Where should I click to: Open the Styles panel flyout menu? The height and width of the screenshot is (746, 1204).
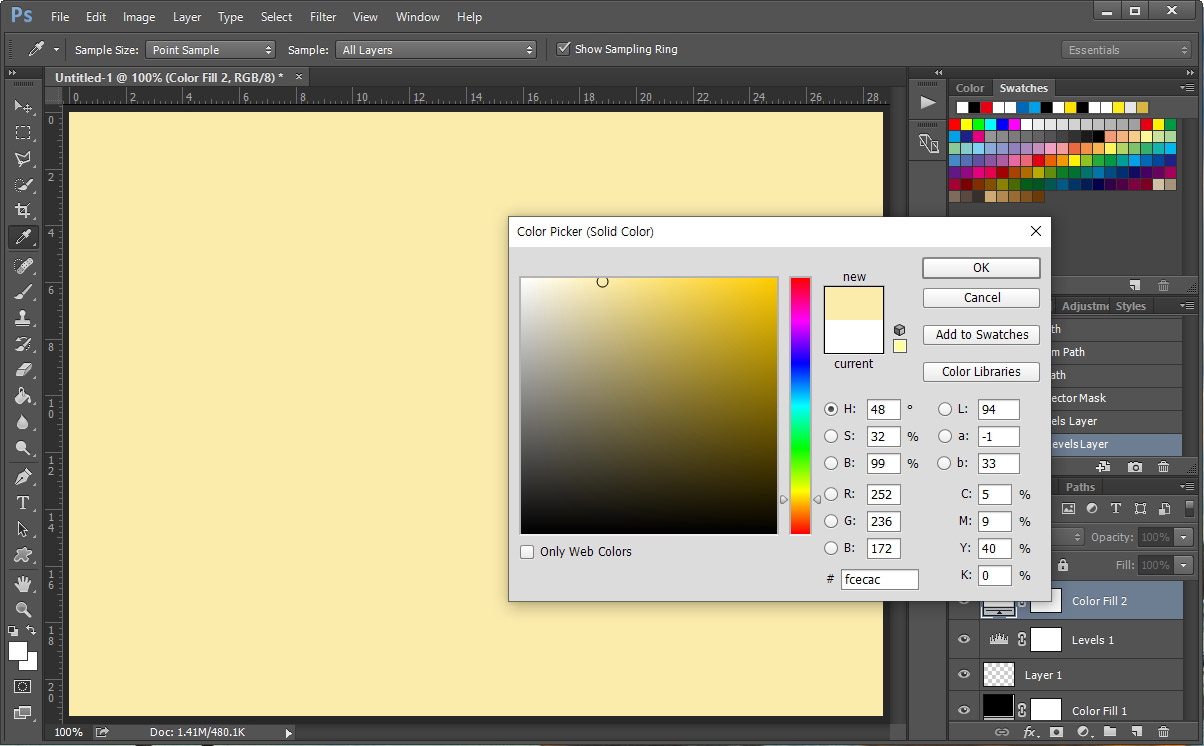[x=1187, y=306]
